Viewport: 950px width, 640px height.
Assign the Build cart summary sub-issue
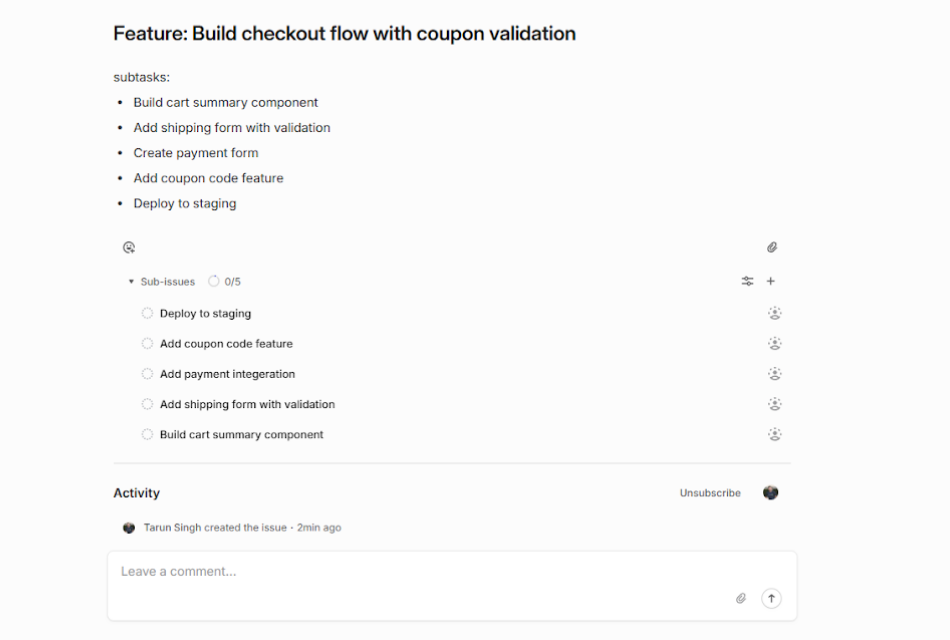coord(774,435)
